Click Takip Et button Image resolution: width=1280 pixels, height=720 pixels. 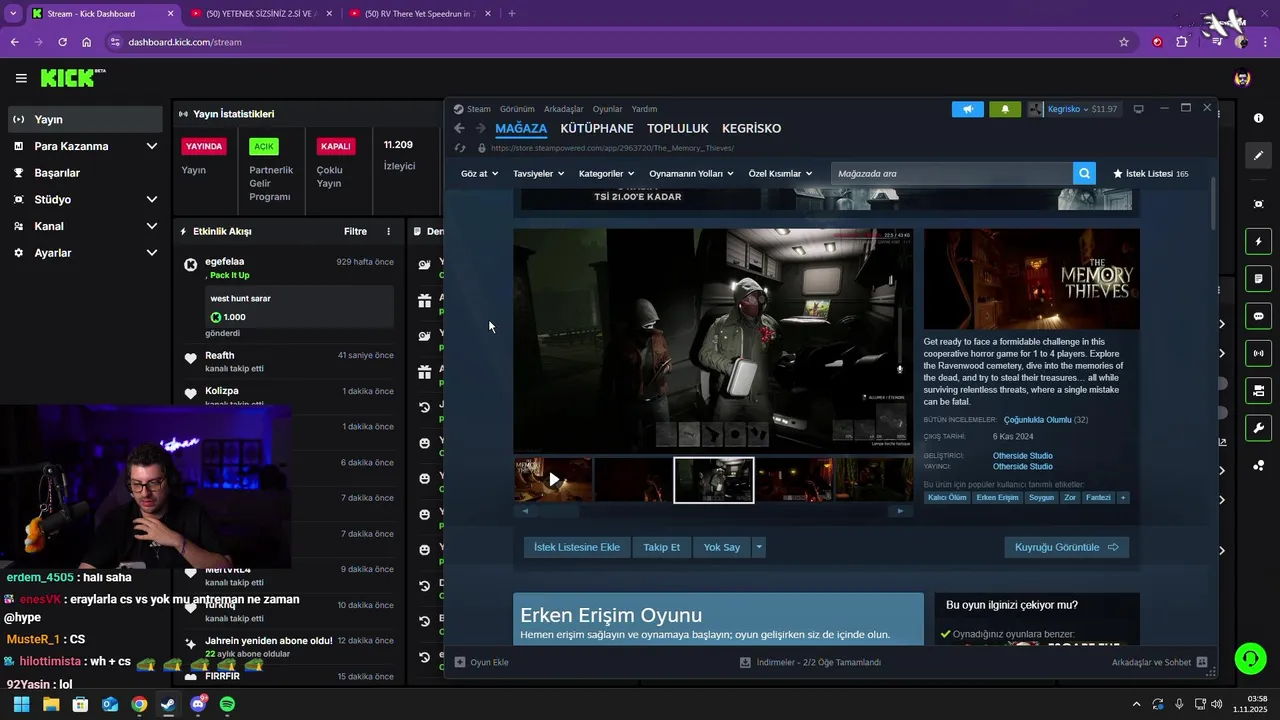point(662,547)
